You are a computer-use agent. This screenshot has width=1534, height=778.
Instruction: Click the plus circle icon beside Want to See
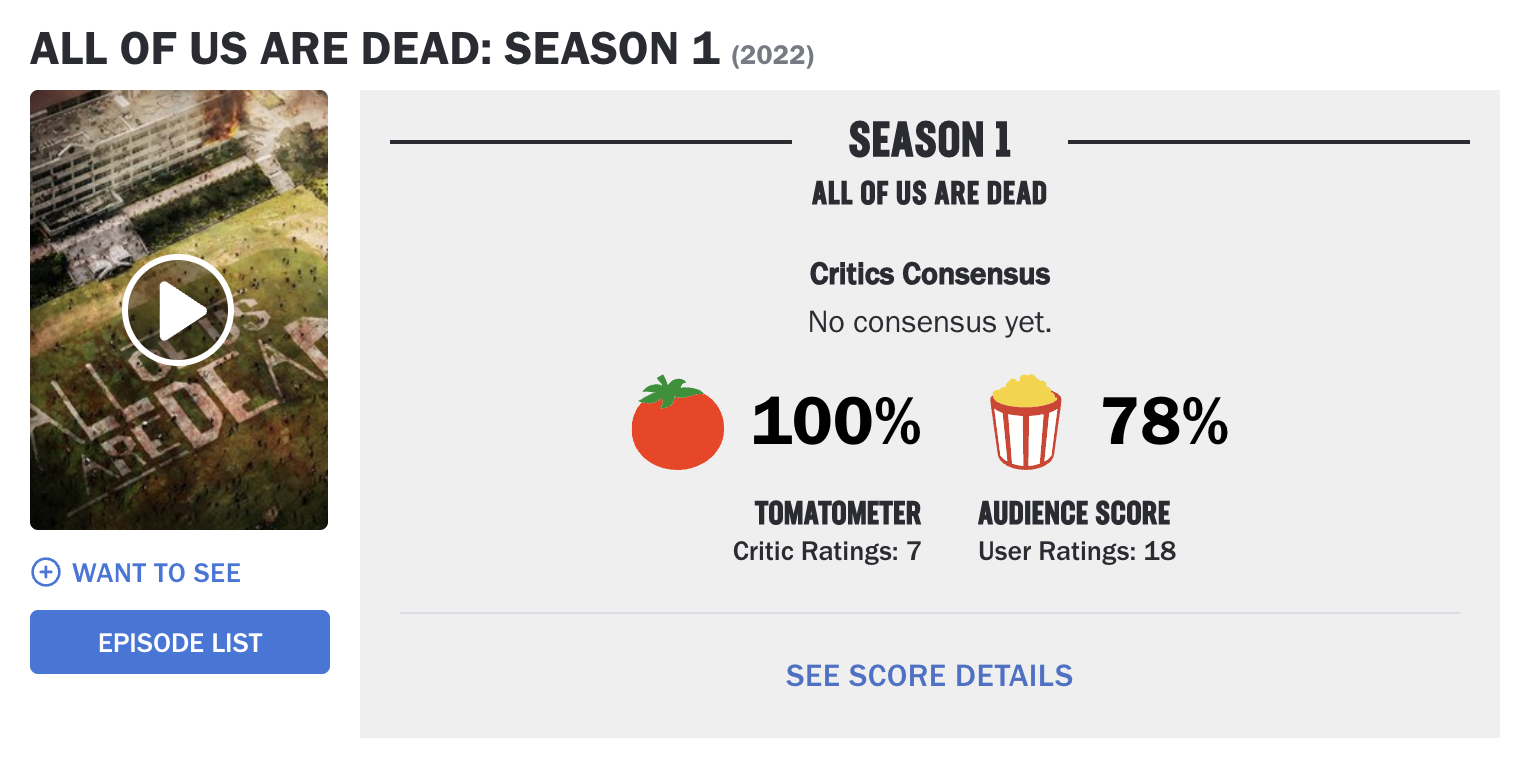pyautogui.click(x=46, y=573)
